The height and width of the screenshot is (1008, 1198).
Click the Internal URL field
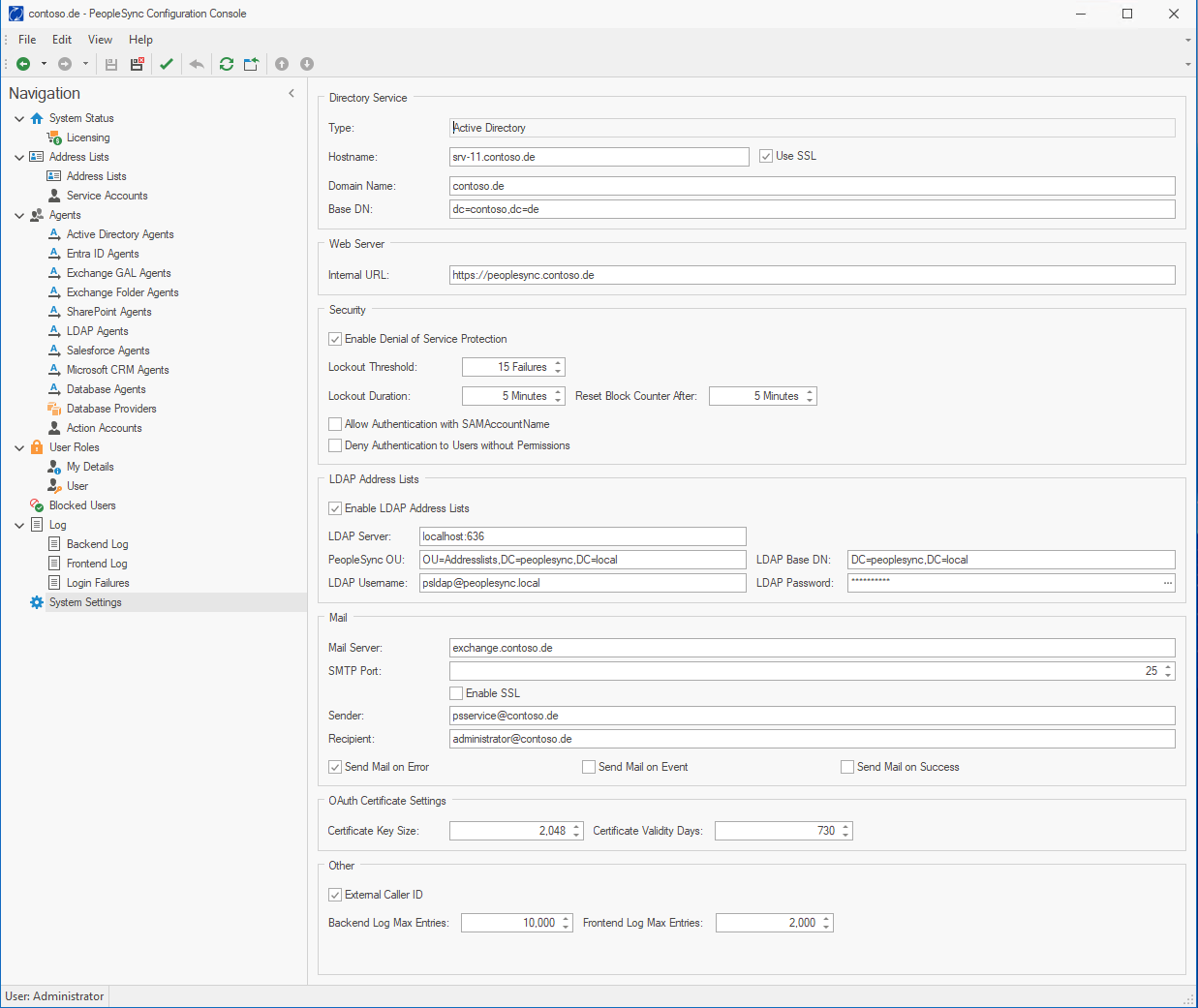(x=813, y=275)
